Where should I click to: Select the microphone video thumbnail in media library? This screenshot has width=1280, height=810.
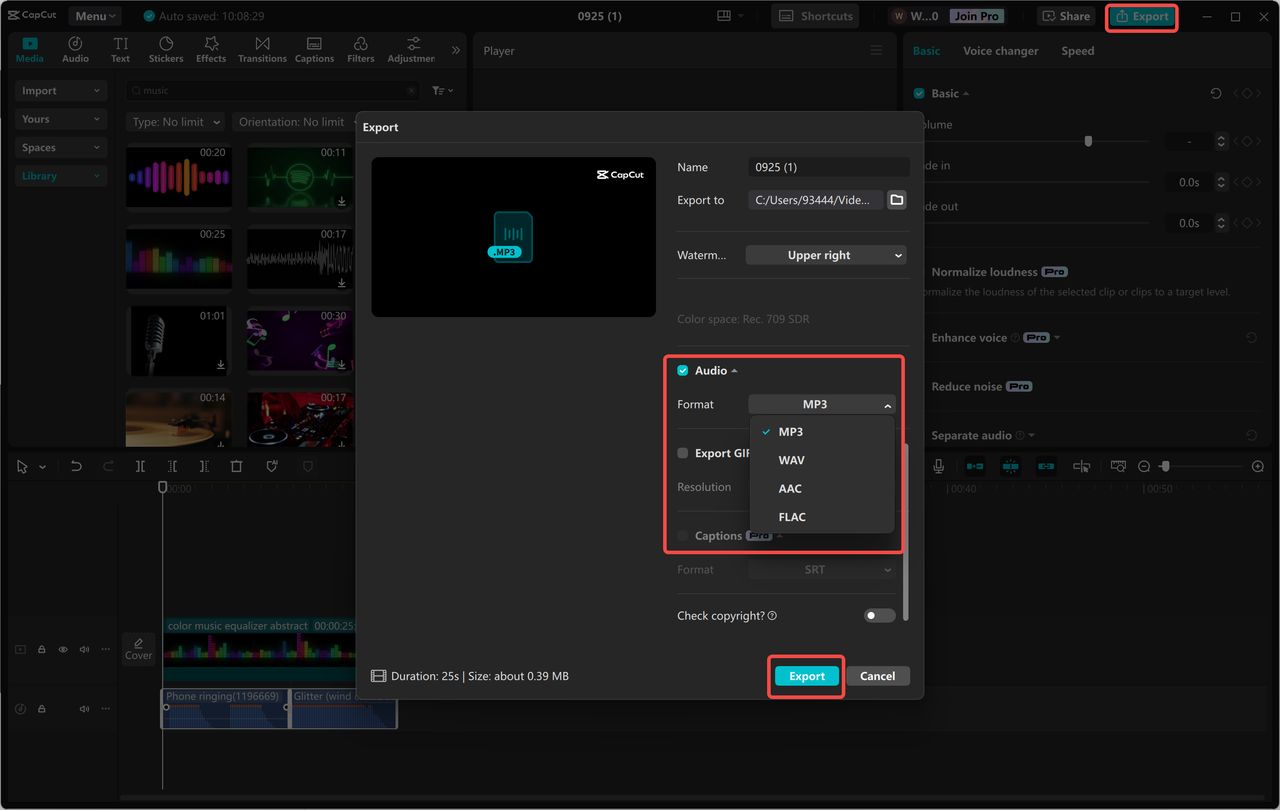click(178, 340)
